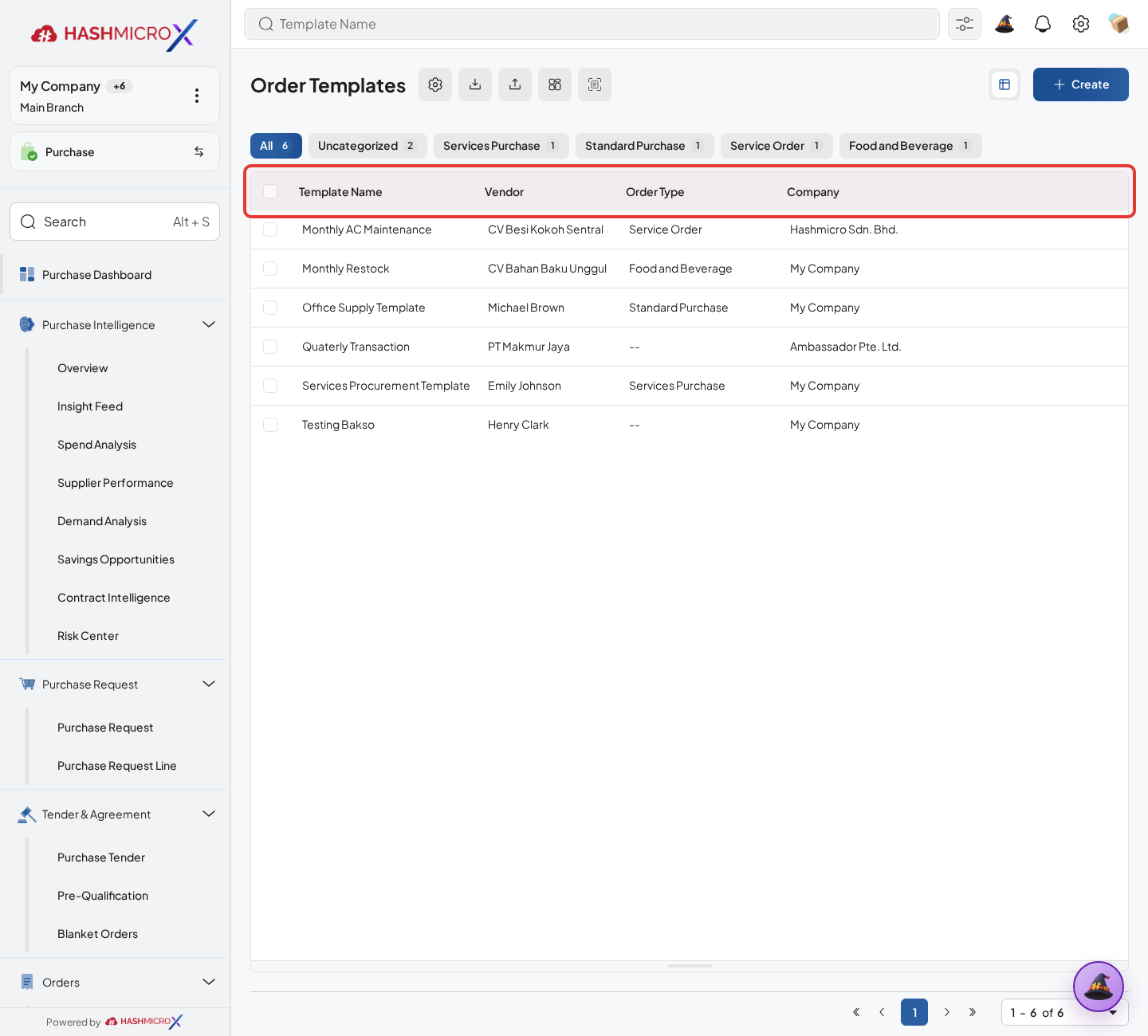Image resolution: width=1148 pixels, height=1036 pixels.
Task: Open the company three-dot menu
Action: 197,96
